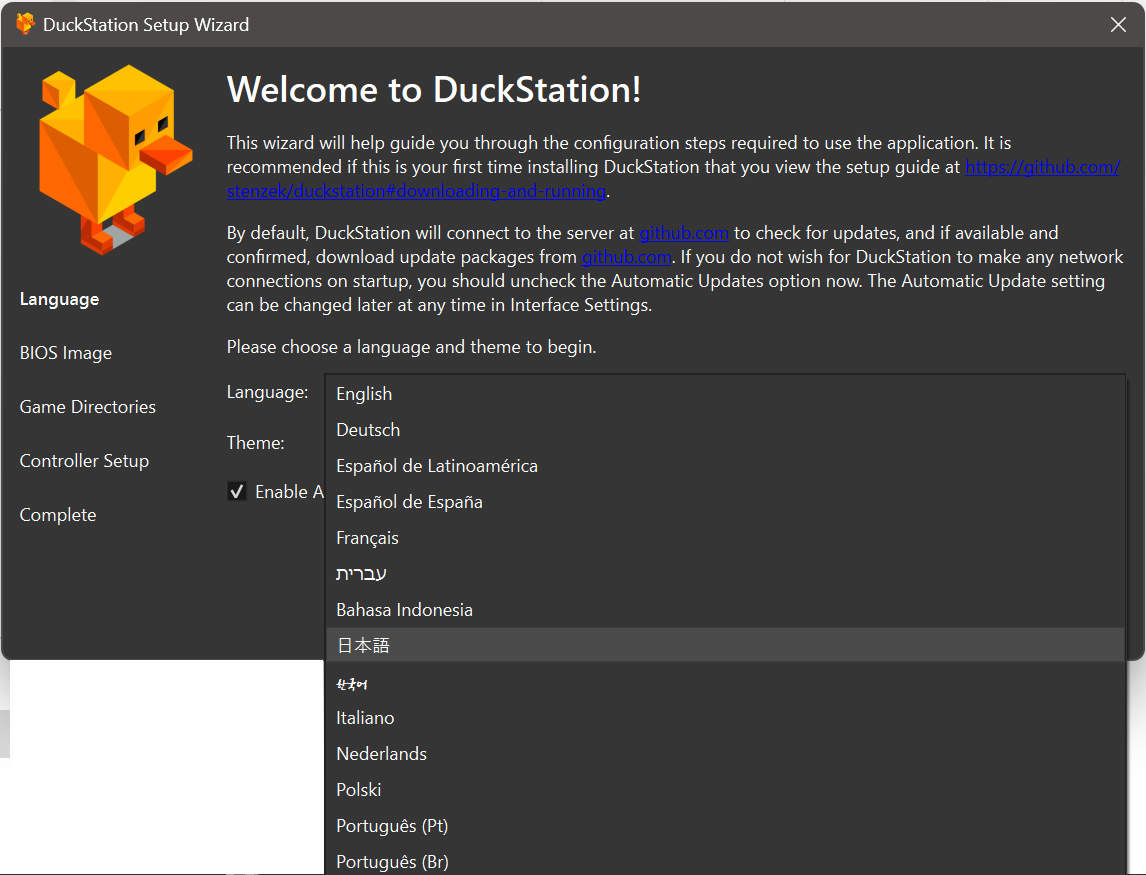Click the Theme: field label
The height and width of the screenshot is (875, 1146).
[255, 443]
